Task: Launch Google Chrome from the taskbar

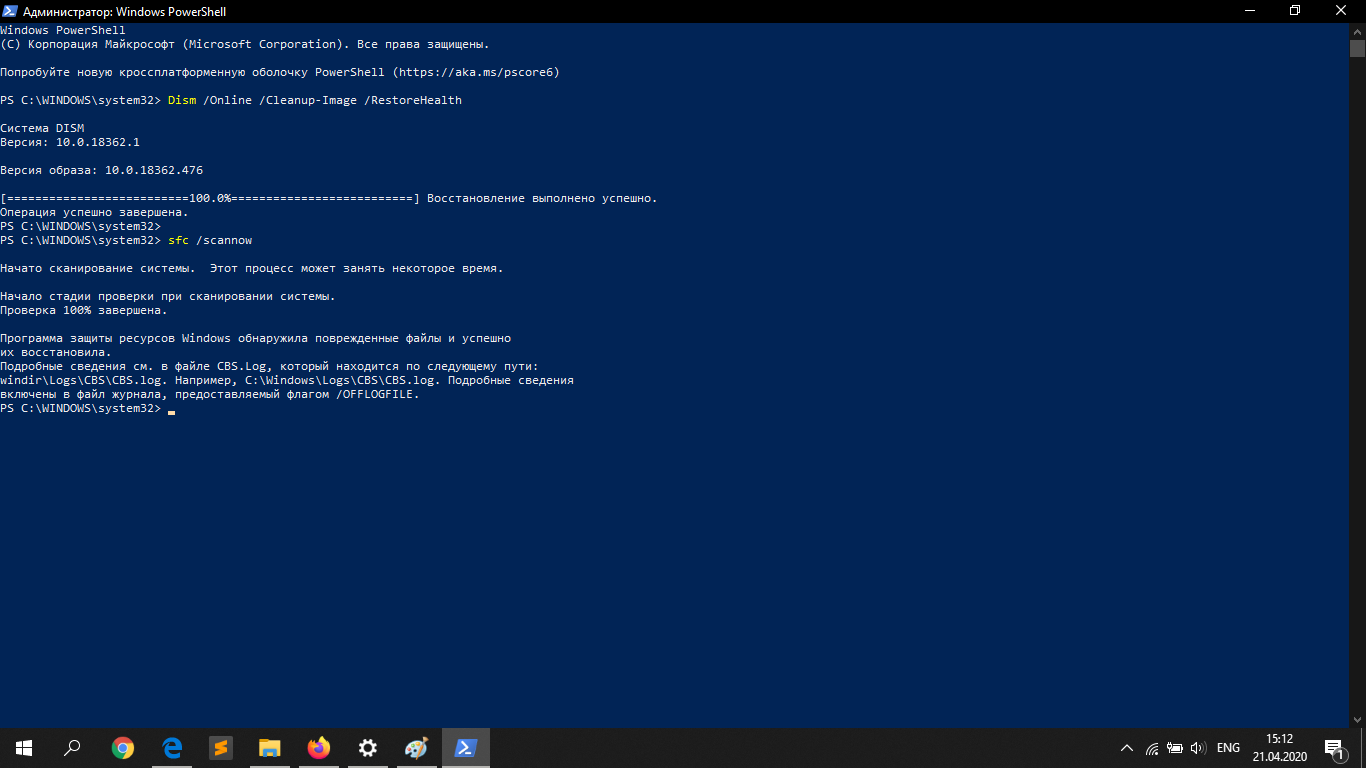Action: click(122, 747)
